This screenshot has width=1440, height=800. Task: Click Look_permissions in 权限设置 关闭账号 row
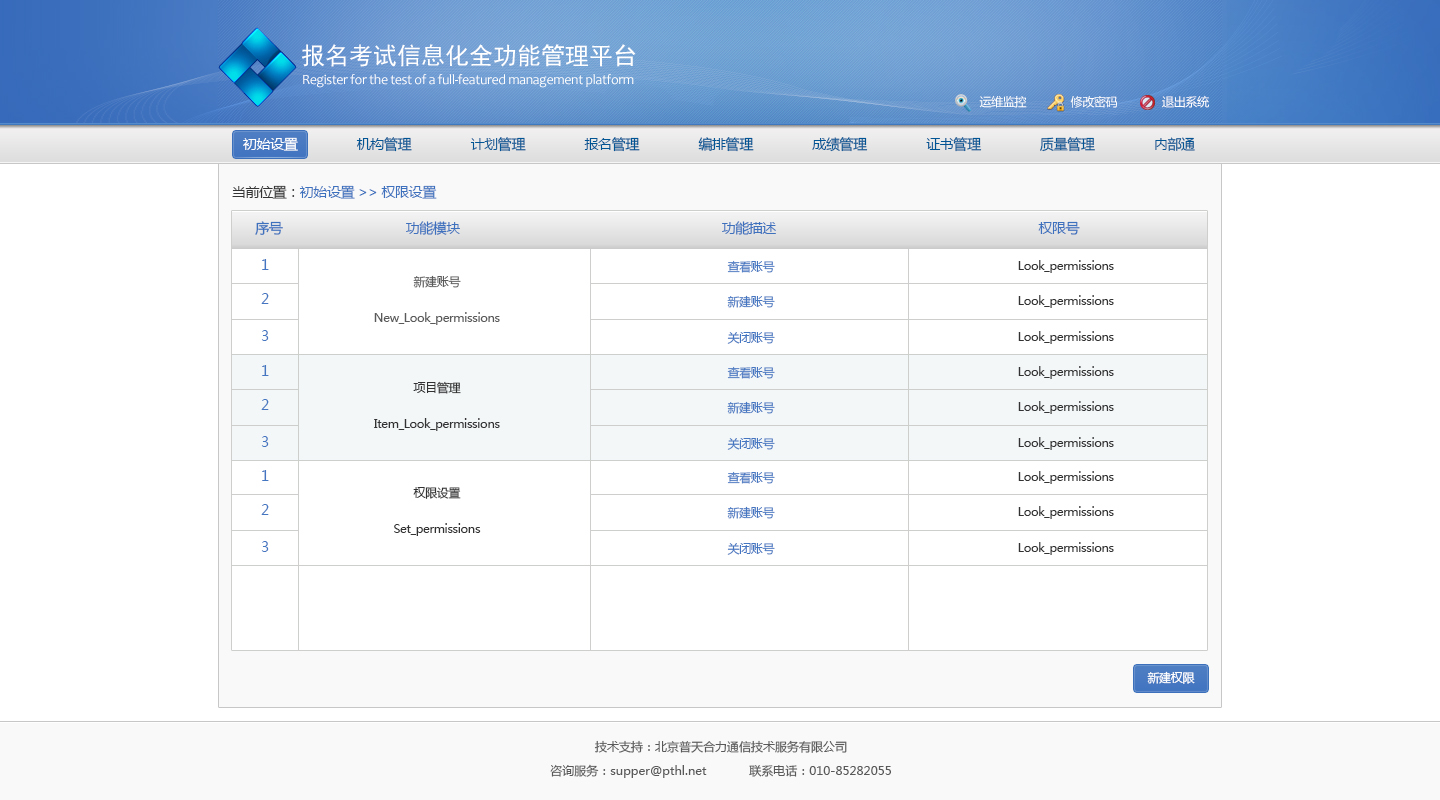[1066, 548]
